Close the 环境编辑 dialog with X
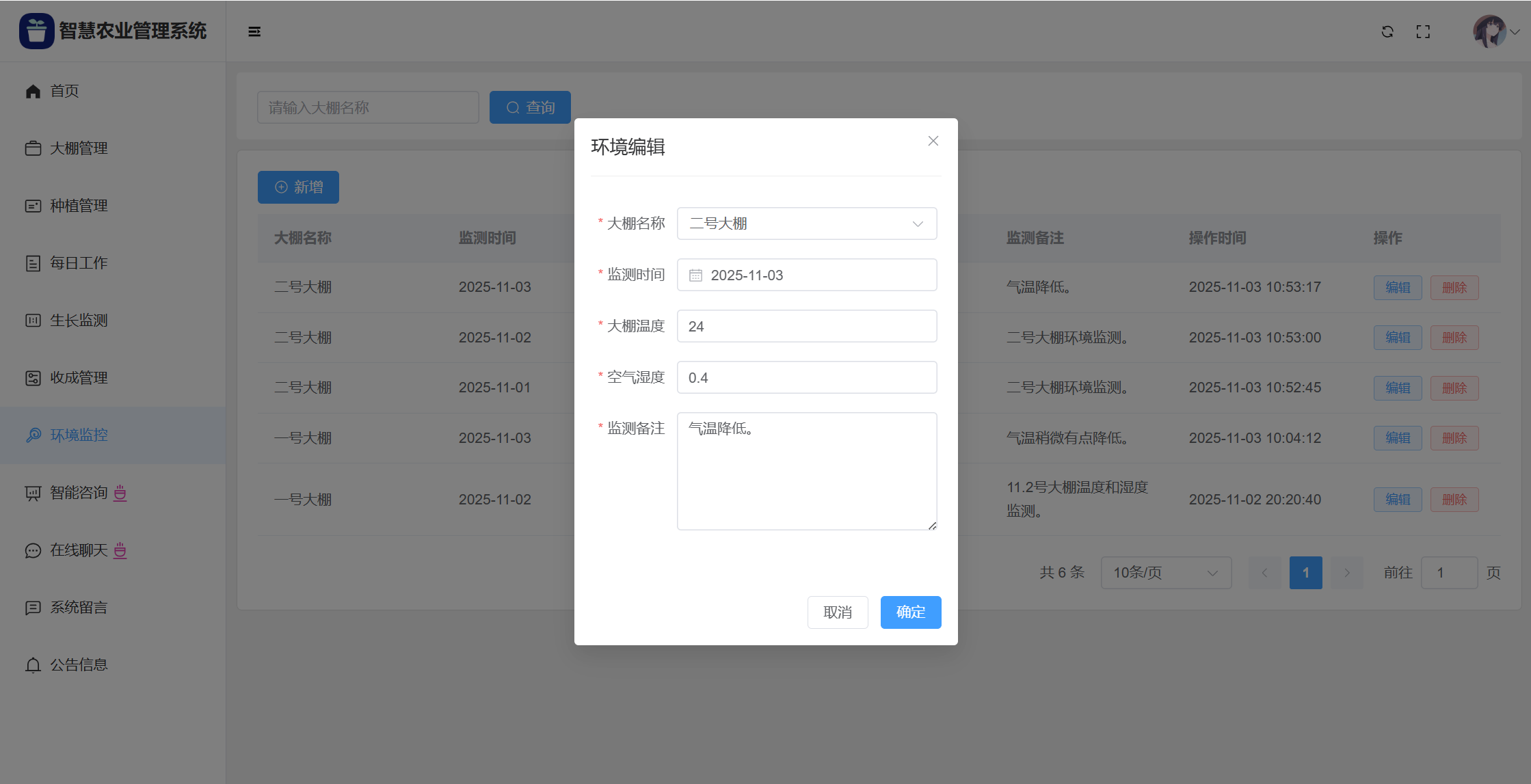1531x784 pixels. (x=933, y=141)
